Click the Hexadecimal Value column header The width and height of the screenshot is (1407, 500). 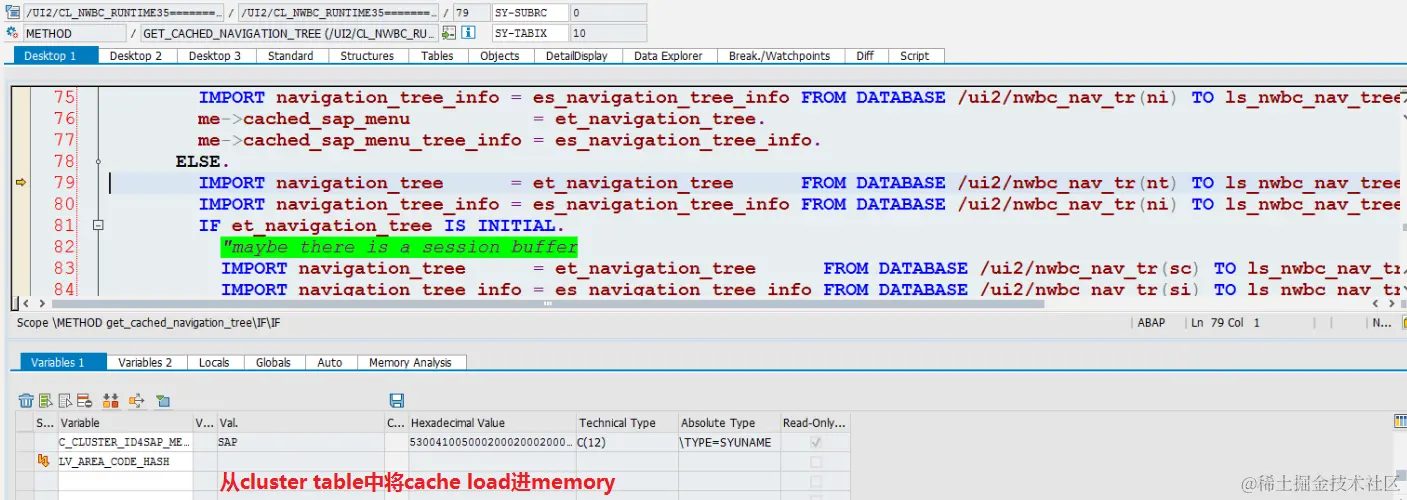[491, 423]
